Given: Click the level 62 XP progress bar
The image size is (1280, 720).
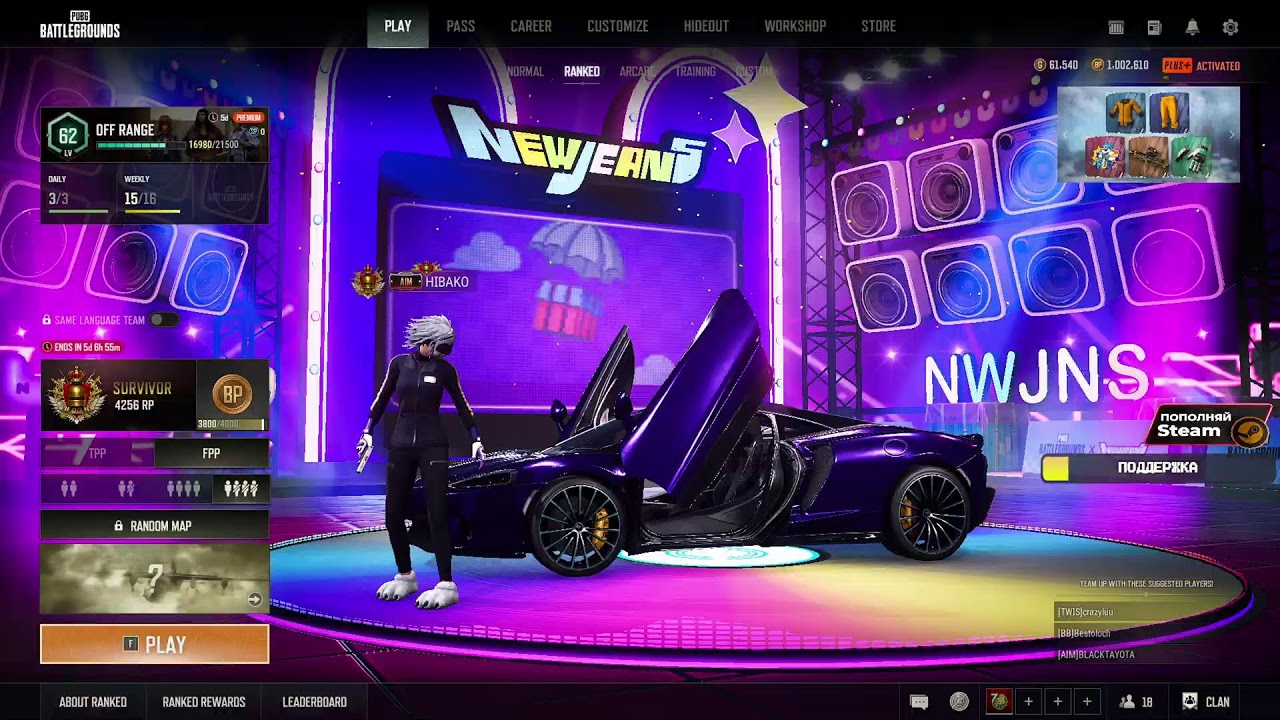Looking at the screenshot, I should click(x=140, y=145).
